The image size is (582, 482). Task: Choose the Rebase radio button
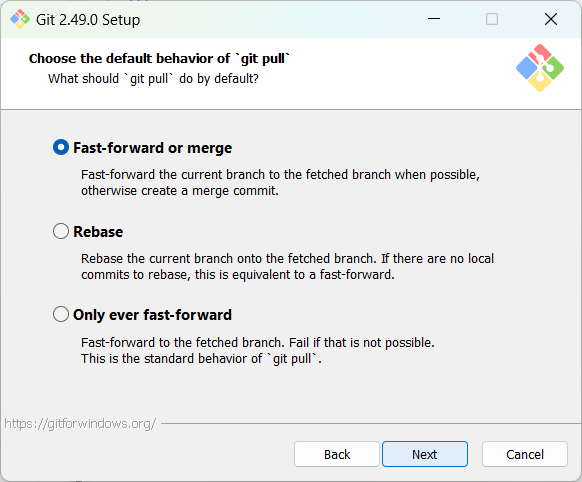coord(61,231)
